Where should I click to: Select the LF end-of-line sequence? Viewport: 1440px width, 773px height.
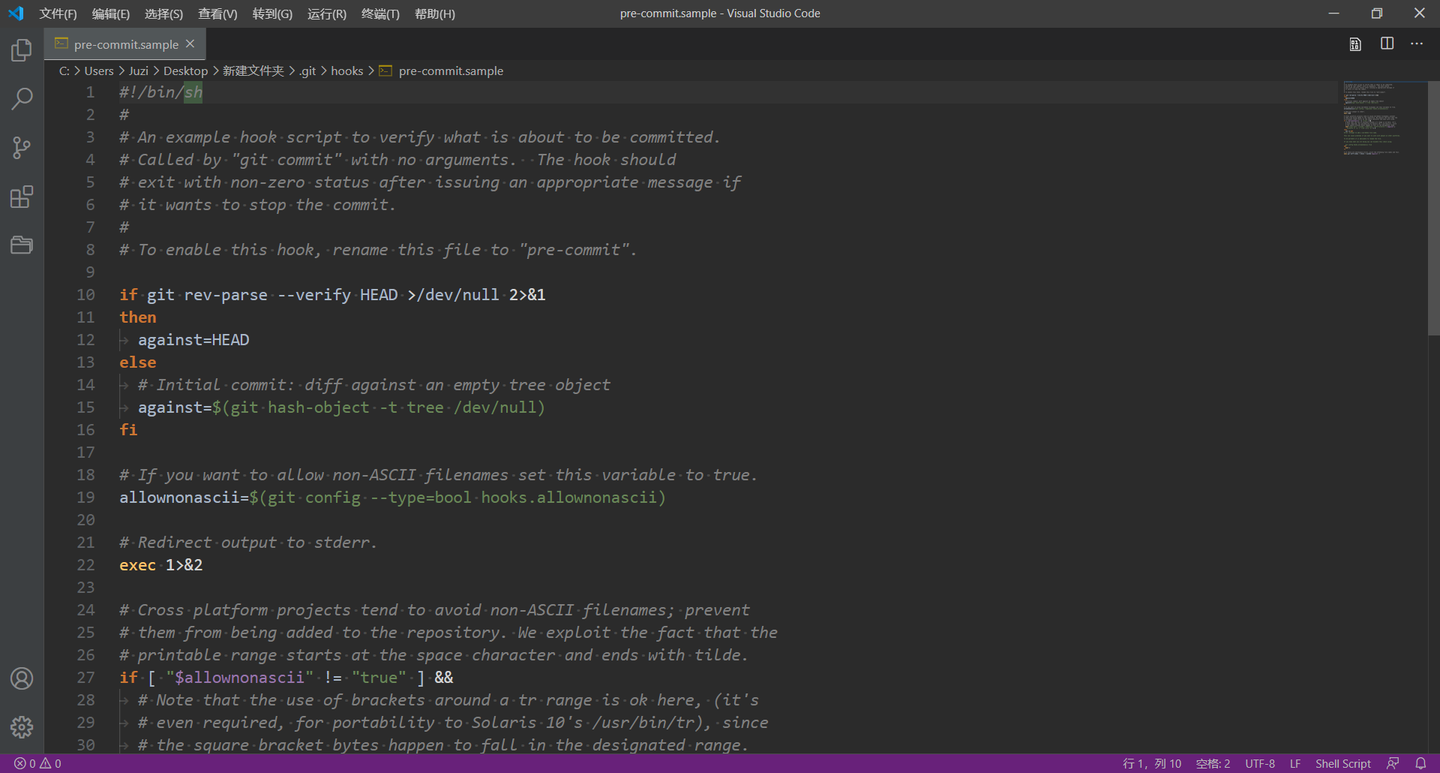coord(1295,763)
